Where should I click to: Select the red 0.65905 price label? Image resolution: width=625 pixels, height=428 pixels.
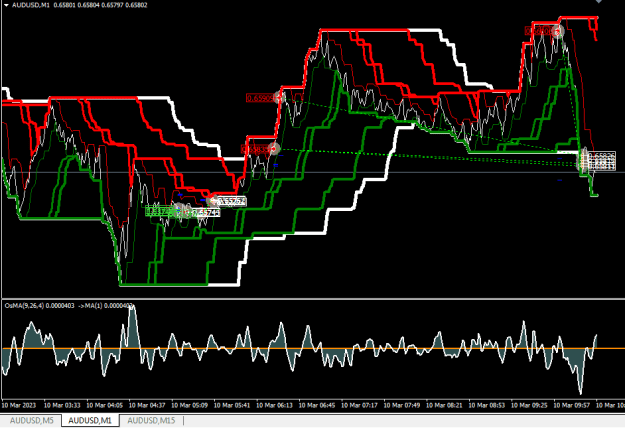260,98
